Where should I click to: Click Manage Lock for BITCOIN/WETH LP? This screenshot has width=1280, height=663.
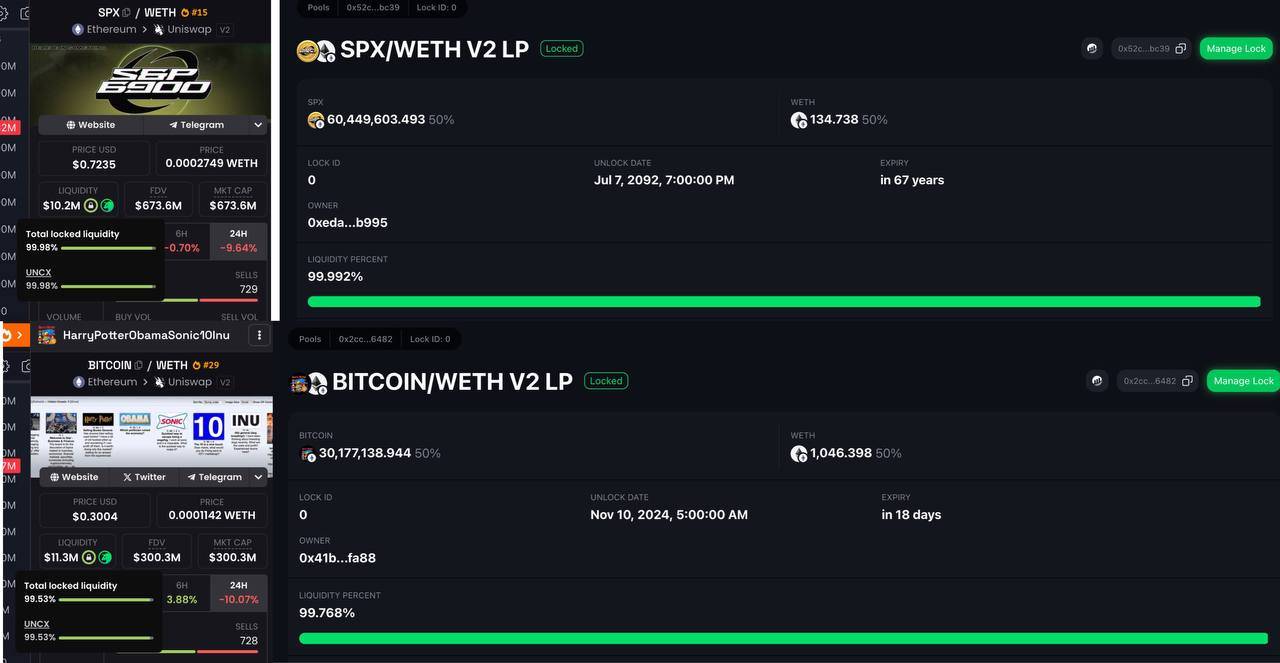point(1243,381)
